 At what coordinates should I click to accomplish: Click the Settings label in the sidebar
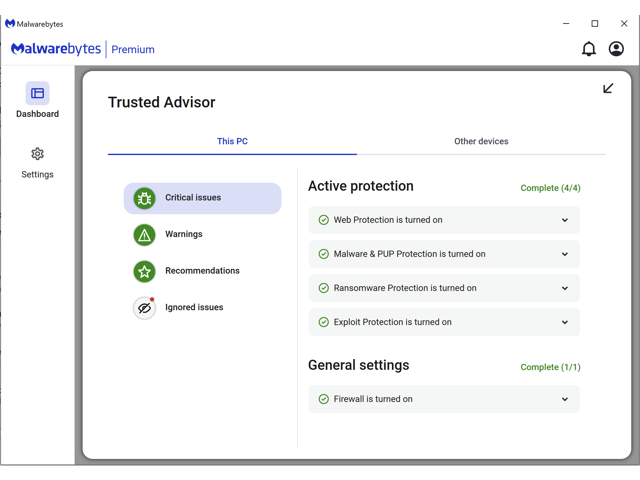click(x=38, y=175)
